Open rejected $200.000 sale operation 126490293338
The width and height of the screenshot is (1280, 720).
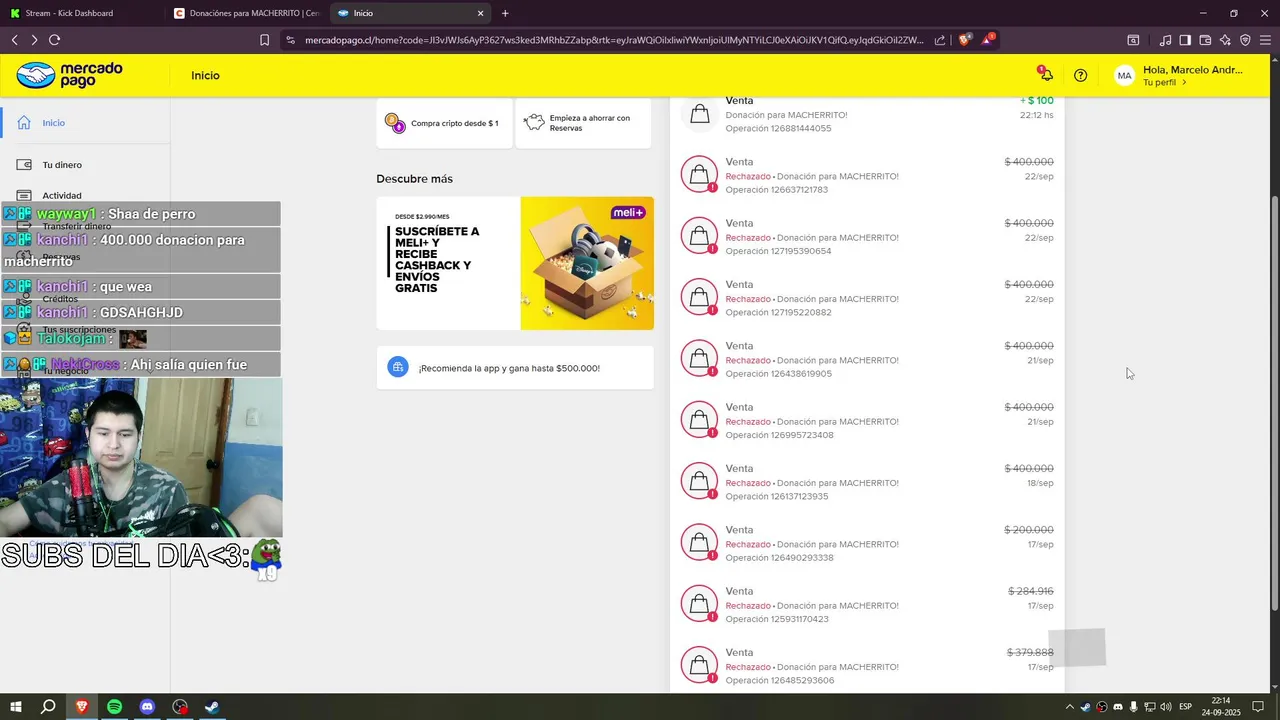pyautogui.click(x=867, y=543)
